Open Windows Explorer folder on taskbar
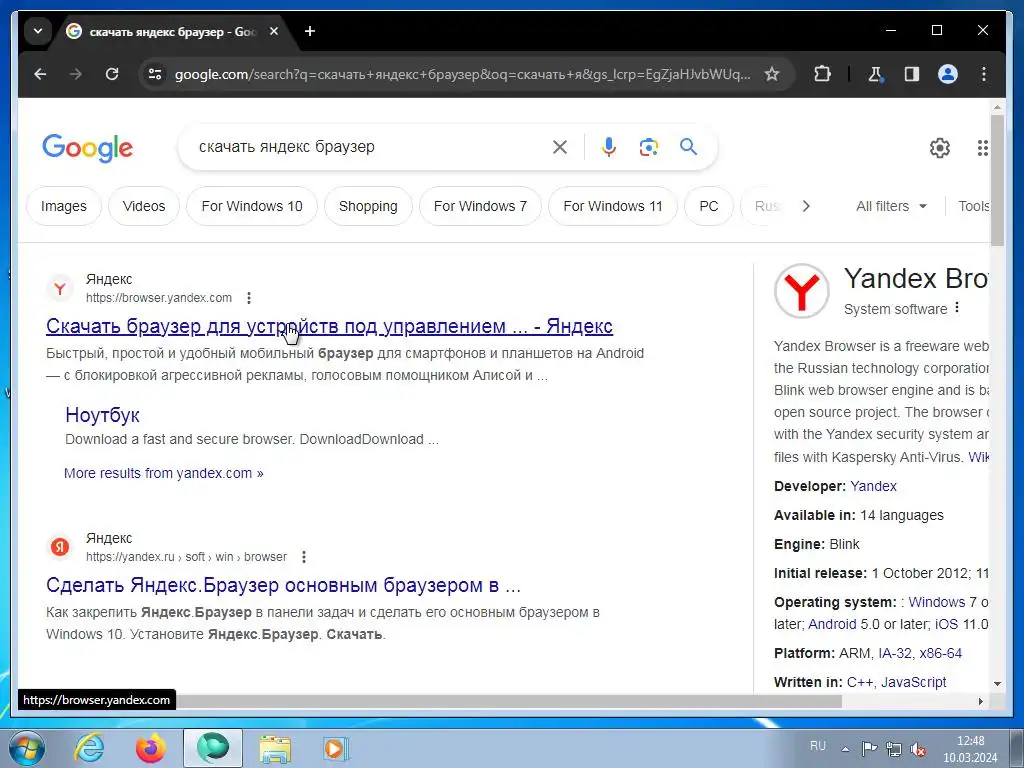1024x768 pixels. point(275,748)
